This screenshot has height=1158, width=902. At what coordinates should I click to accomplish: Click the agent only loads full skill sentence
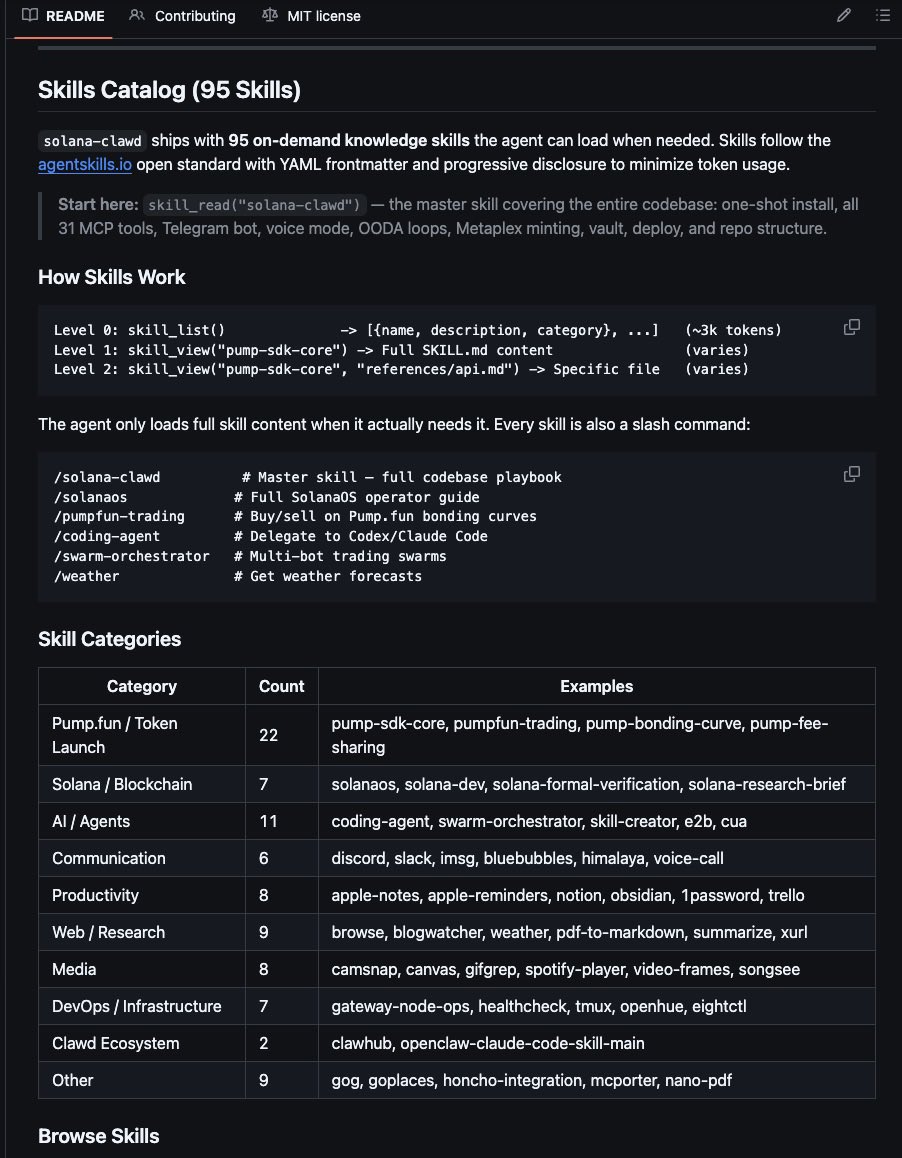(x=394, y=425)
